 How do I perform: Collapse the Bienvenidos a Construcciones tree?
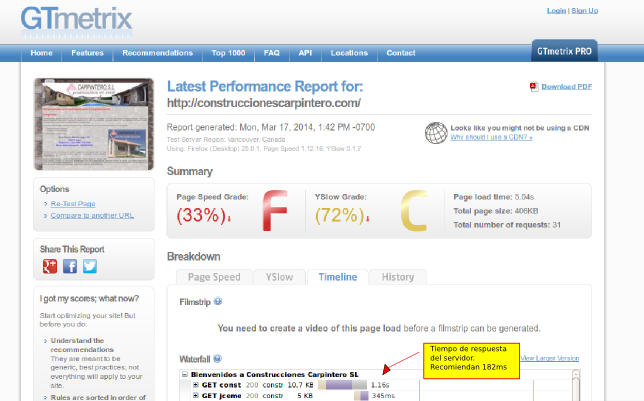point(185,374)
